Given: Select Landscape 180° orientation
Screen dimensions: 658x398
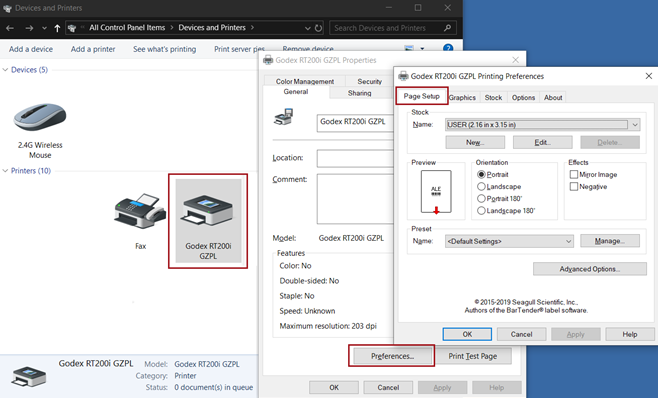Looking at the screenshot, I should (x=481, y=211).
